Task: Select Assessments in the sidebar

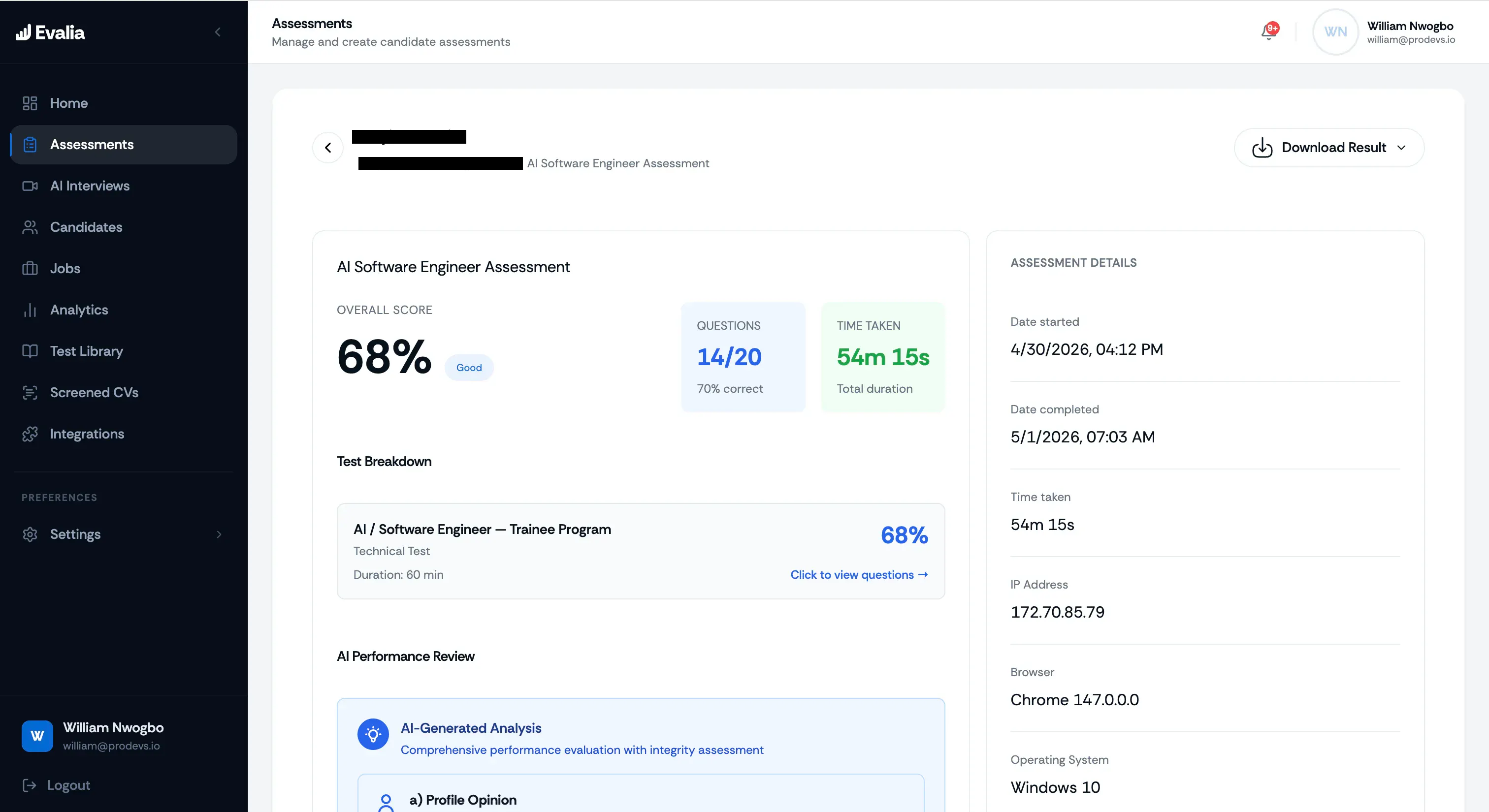Action: pos(124,144)
